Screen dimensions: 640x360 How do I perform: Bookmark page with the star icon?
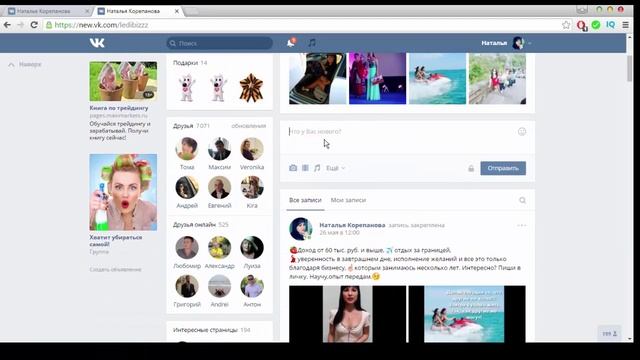click(x=566, y=25)
